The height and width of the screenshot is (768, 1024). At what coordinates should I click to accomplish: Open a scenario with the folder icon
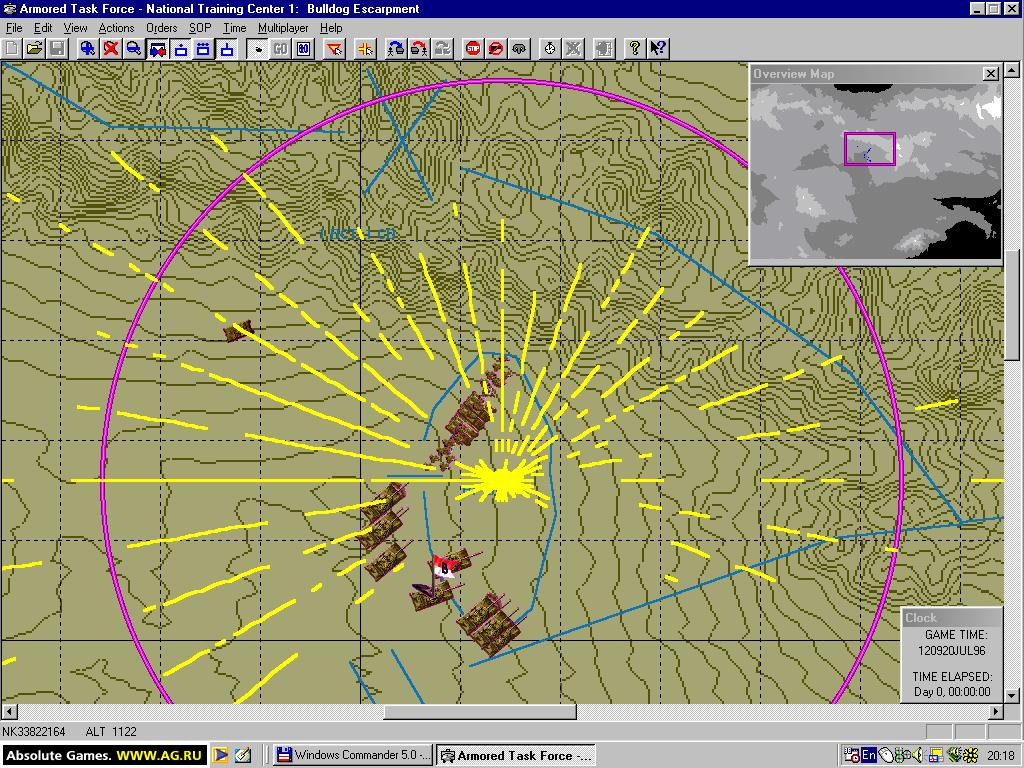35,48
